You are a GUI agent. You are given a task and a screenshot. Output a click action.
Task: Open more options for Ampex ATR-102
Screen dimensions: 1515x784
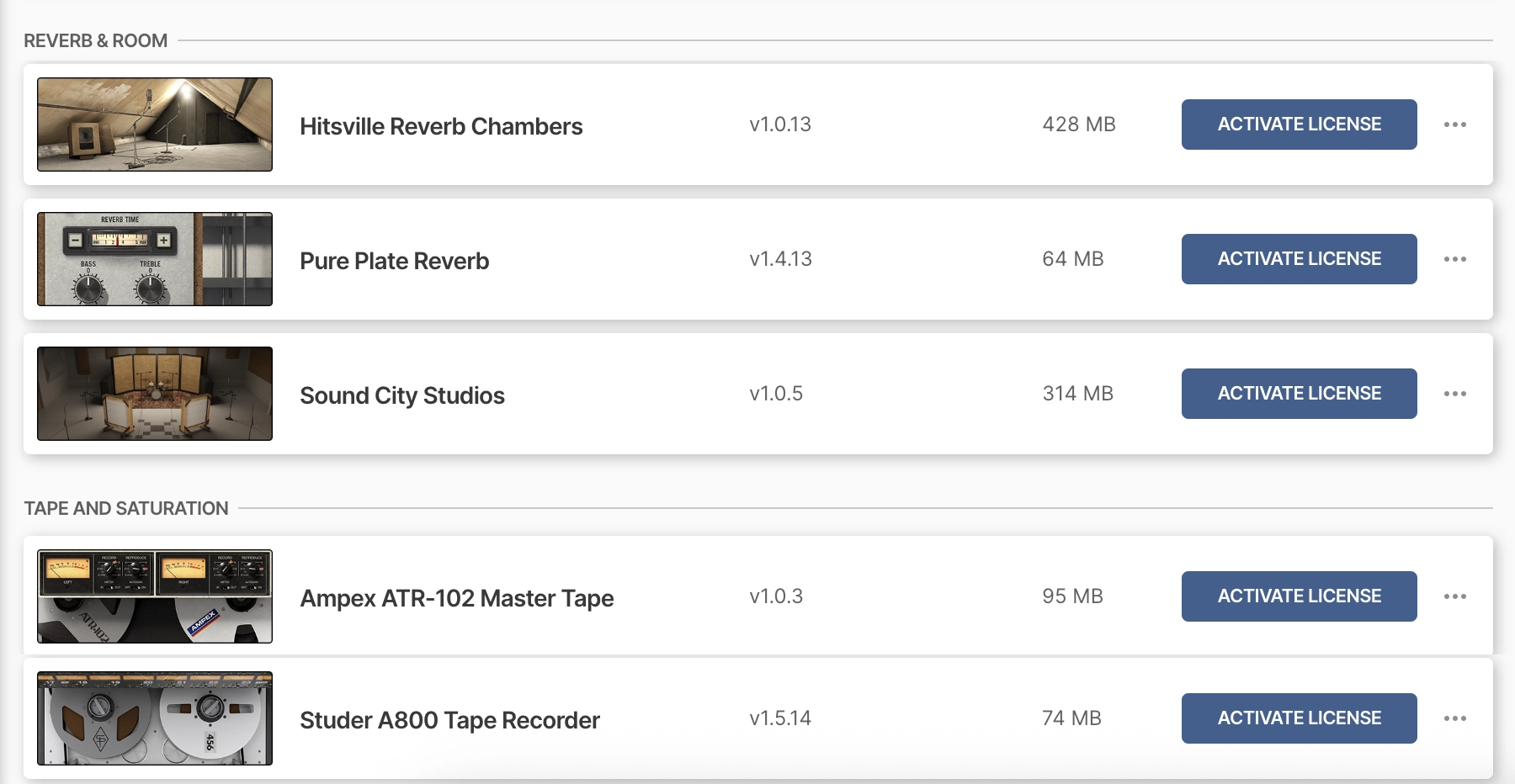[1454, 596]
